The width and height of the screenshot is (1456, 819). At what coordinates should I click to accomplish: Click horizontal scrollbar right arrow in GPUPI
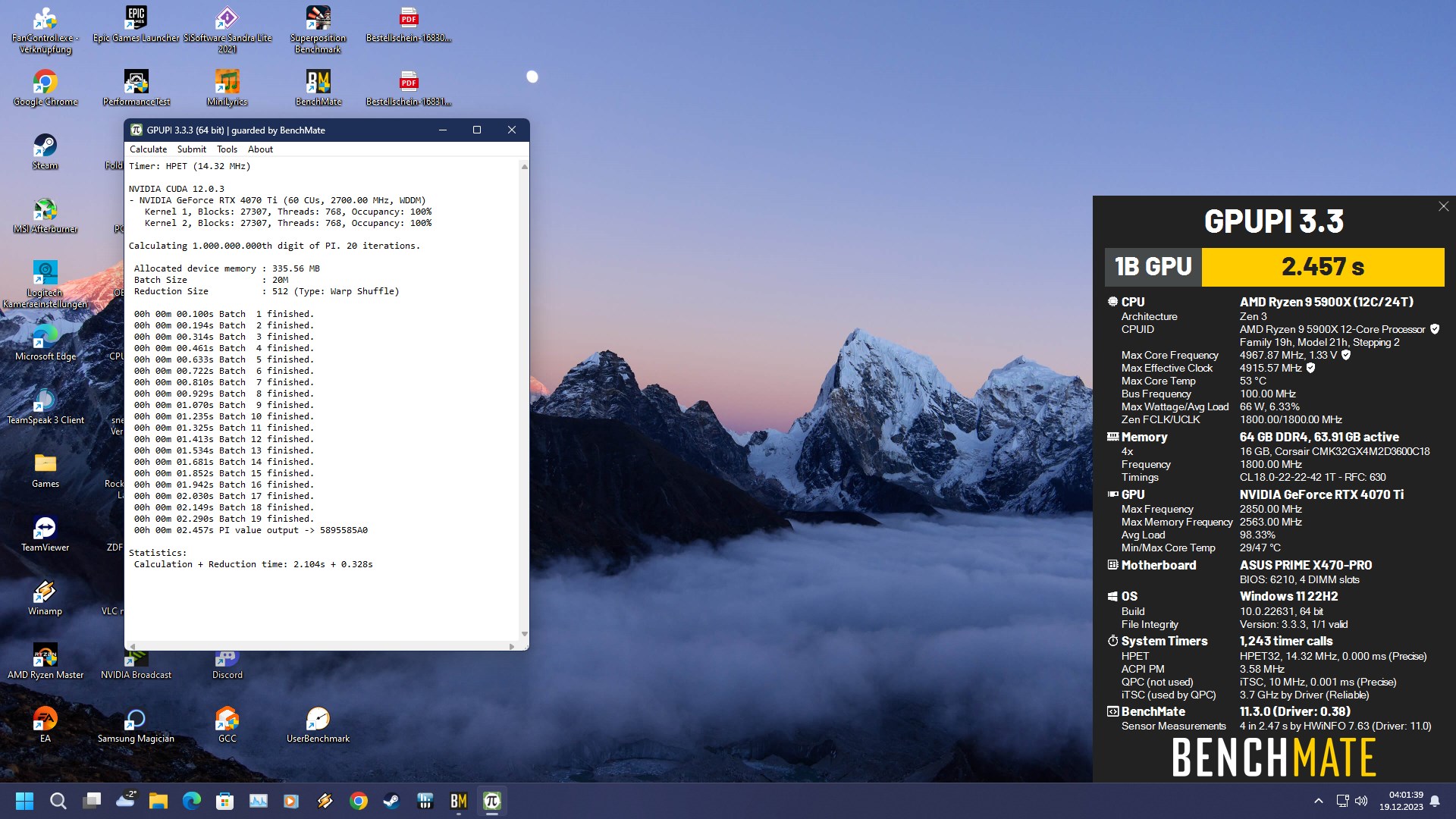tap(513, 646)
